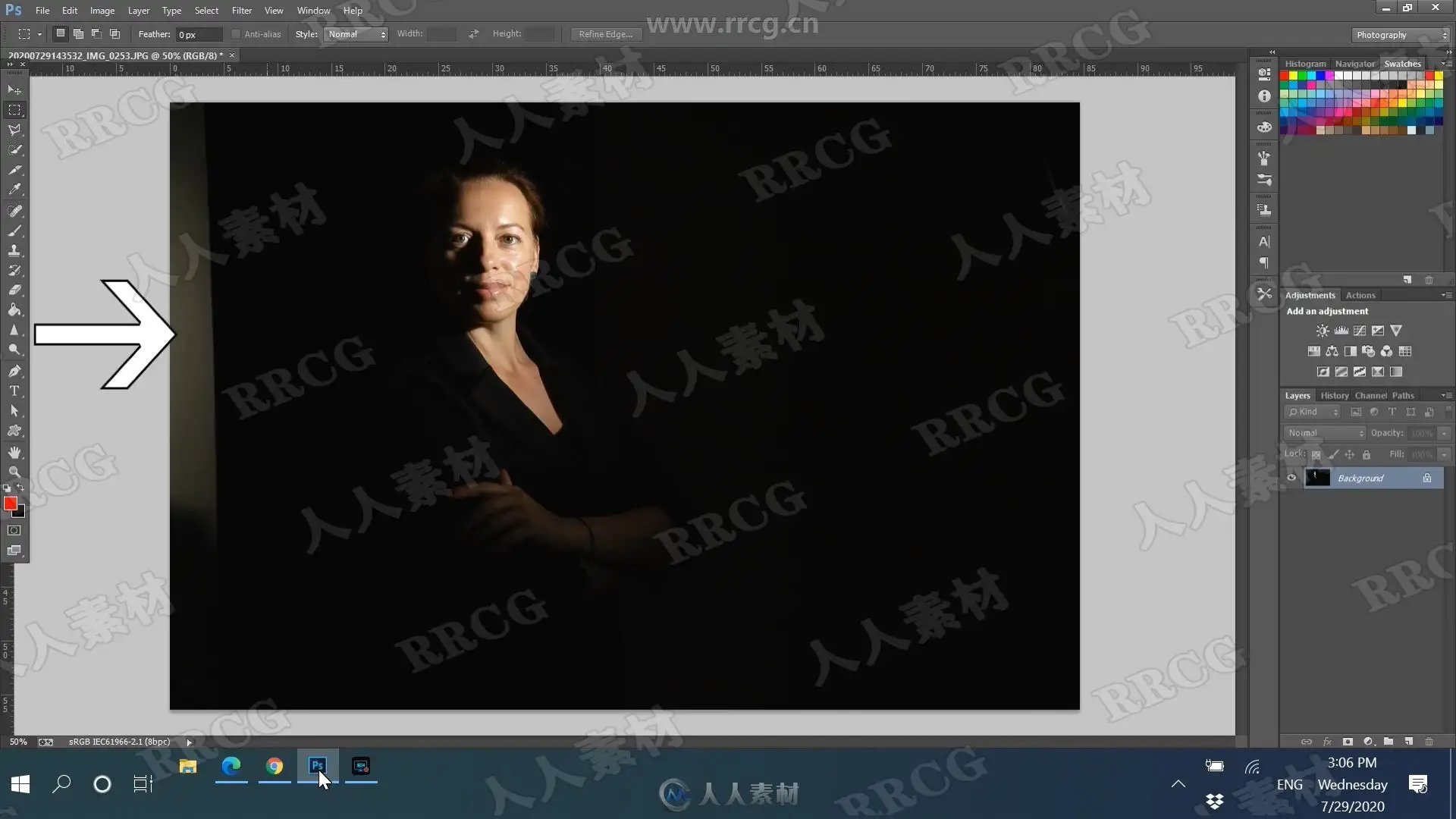Switch to the Channel tab
The height and width of the screenshot is (819, 1456).
(1370, 395)
